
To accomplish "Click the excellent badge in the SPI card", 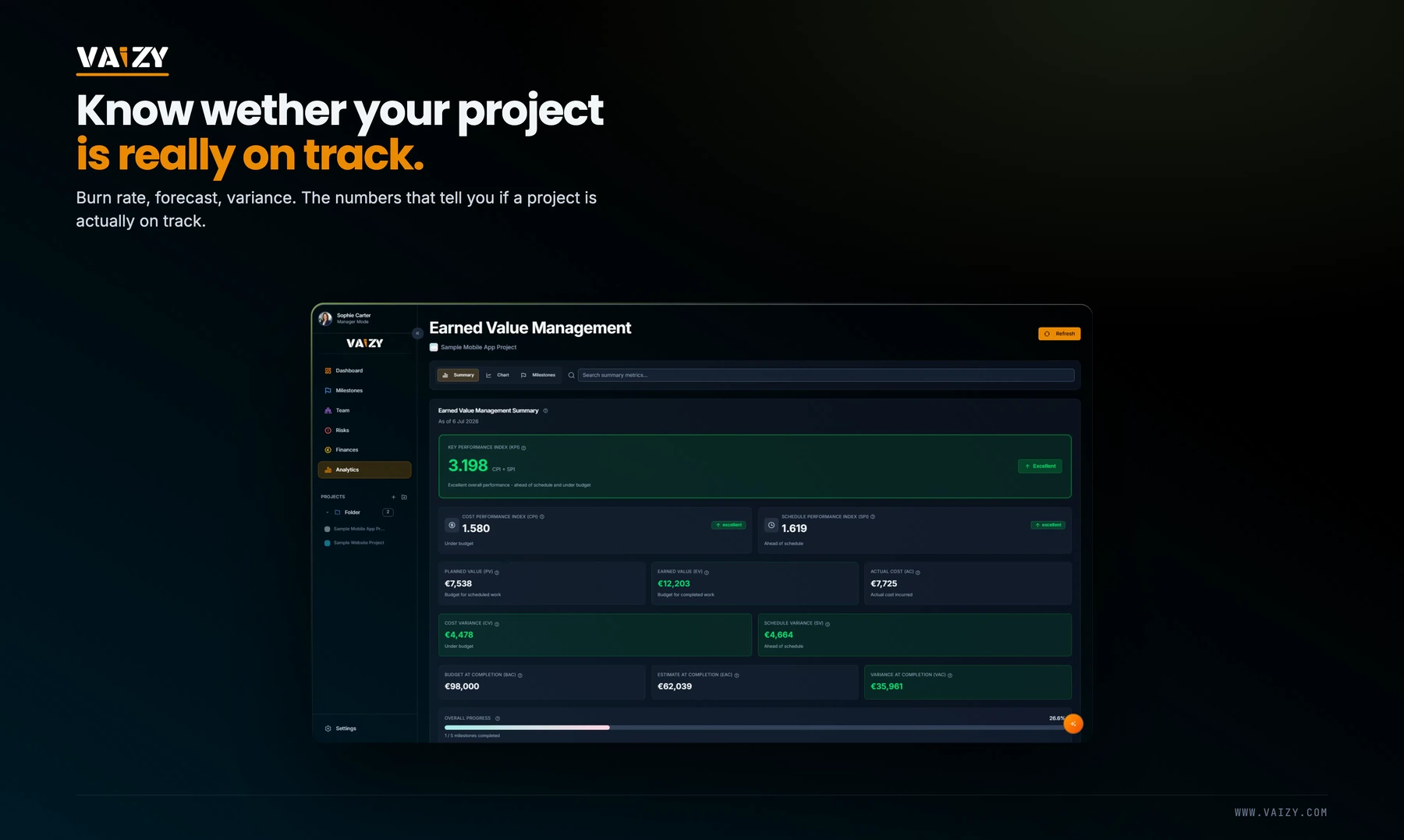I will click(x=1048, y=525).
